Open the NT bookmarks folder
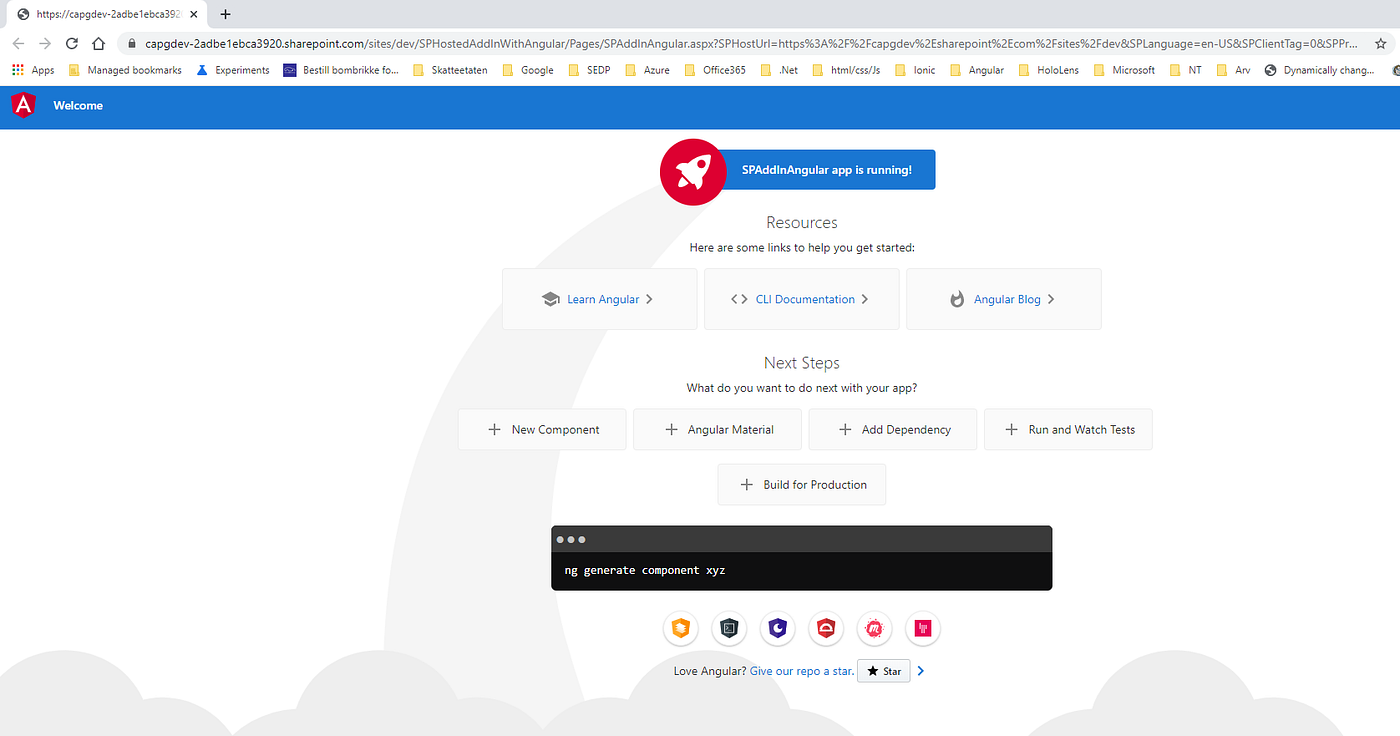The image size is (1400, 736). tap(1185, 70)
